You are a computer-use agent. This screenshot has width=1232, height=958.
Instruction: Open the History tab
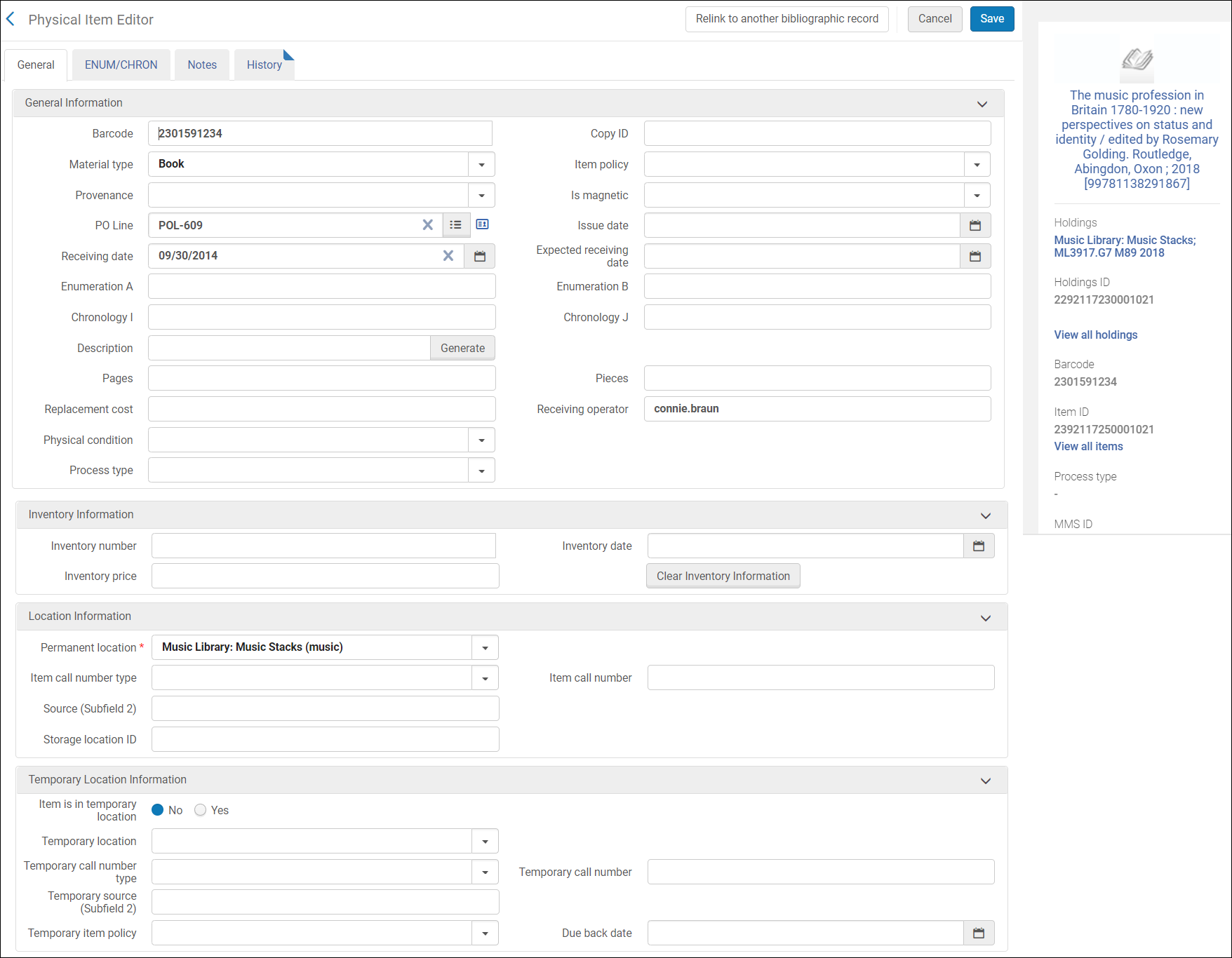(x=265, y=65)
